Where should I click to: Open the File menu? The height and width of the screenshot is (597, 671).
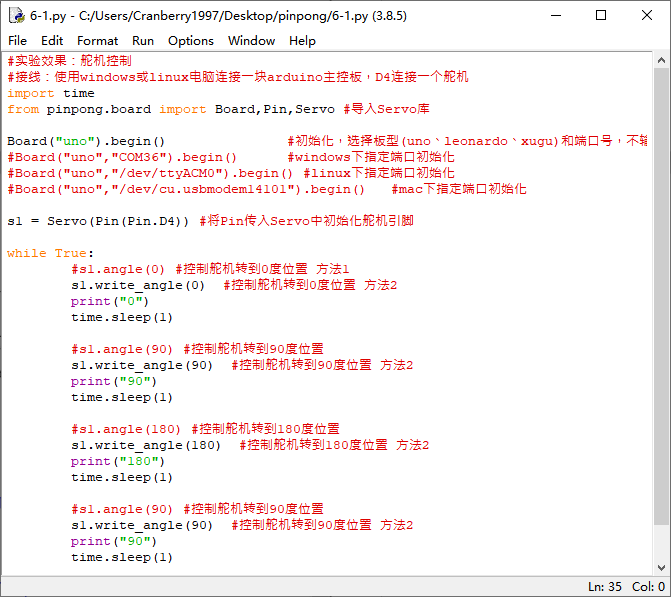click(x=17, y=41)
